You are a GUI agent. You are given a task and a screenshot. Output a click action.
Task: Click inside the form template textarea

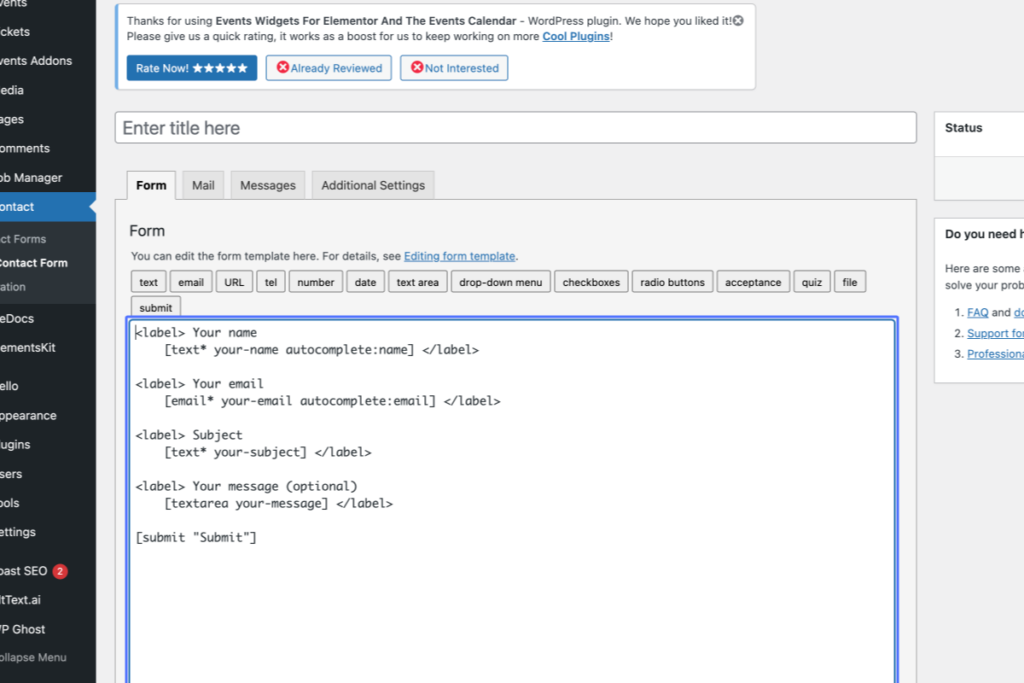pyautogui.click(x=512, y=503)
